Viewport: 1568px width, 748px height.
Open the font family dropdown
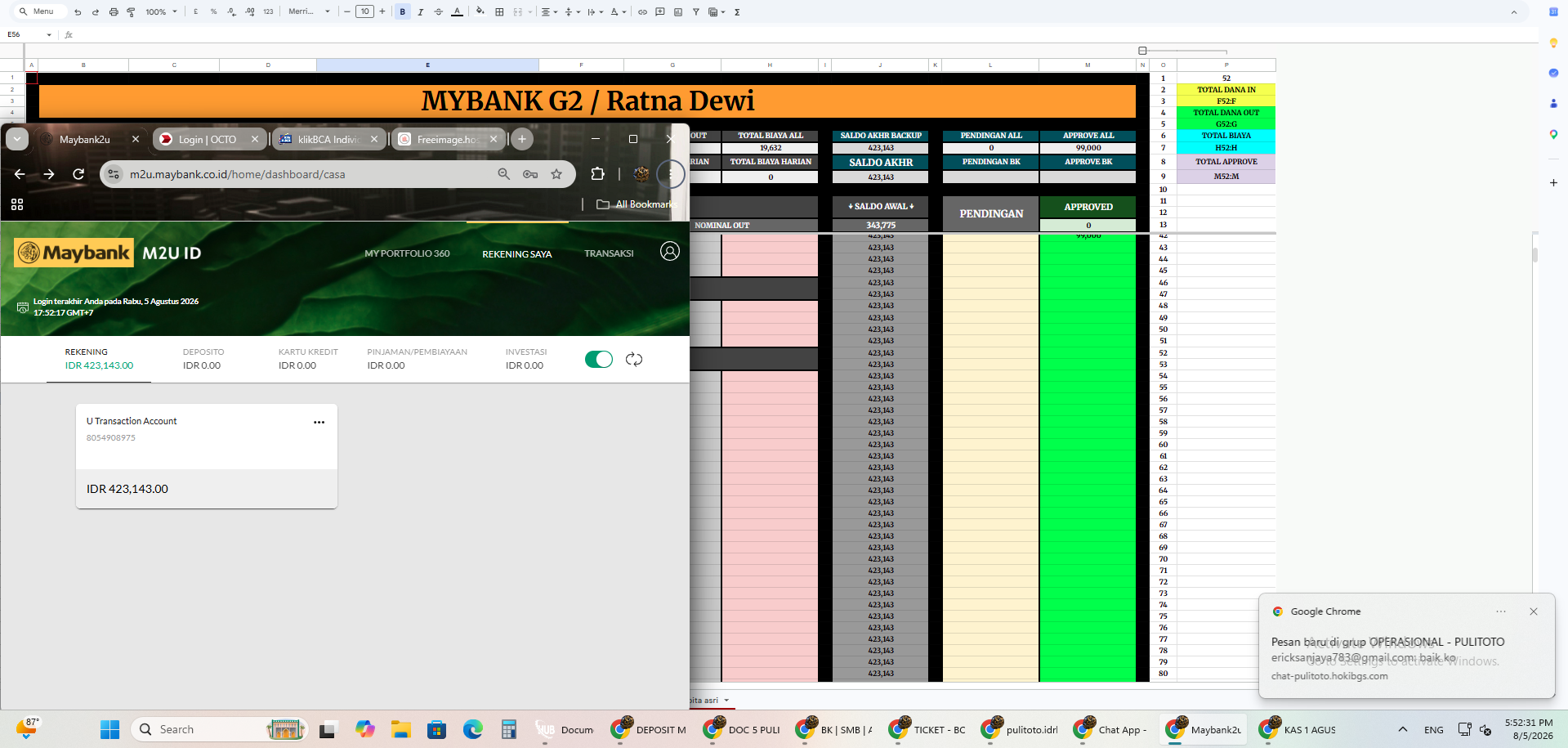point(310,12)
